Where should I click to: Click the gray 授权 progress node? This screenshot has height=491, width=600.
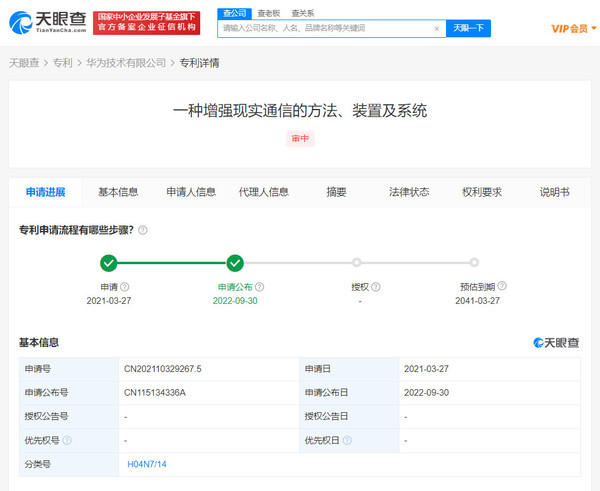click(x=360, y=263)
